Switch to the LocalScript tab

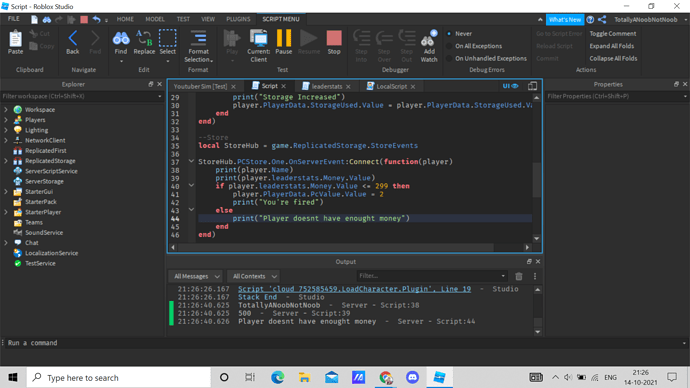click(391, 86)
